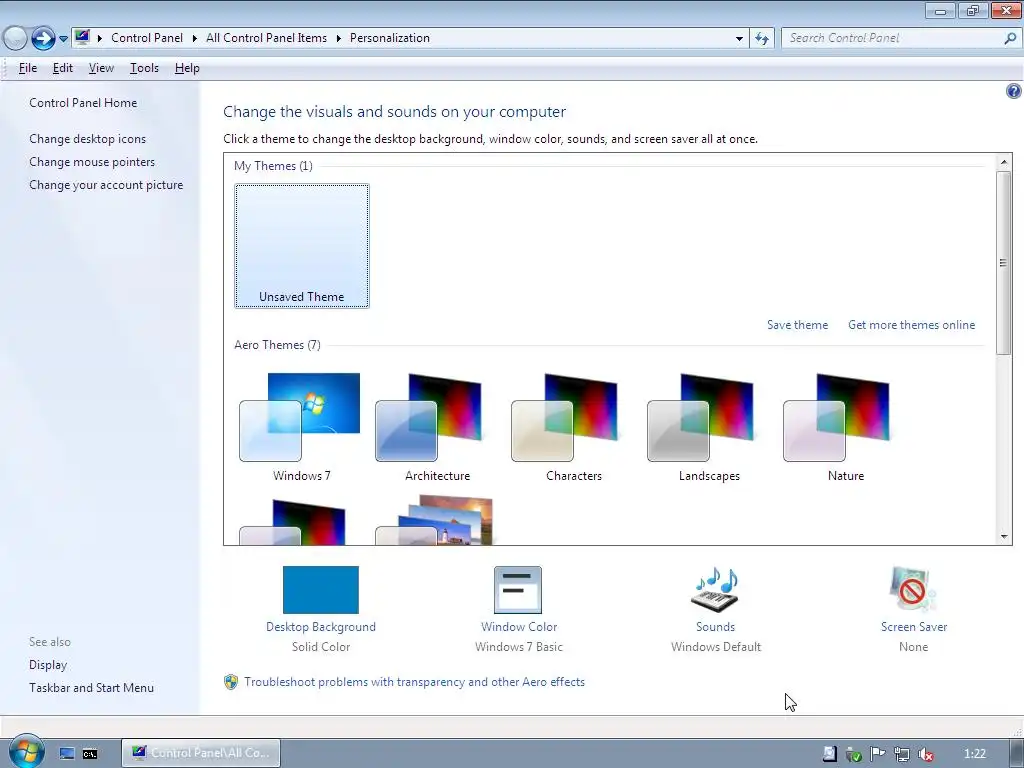This screenshot has width=1024, height=768.
Task: Open Change desktop icons link
Action: click(x=88, y=138)
